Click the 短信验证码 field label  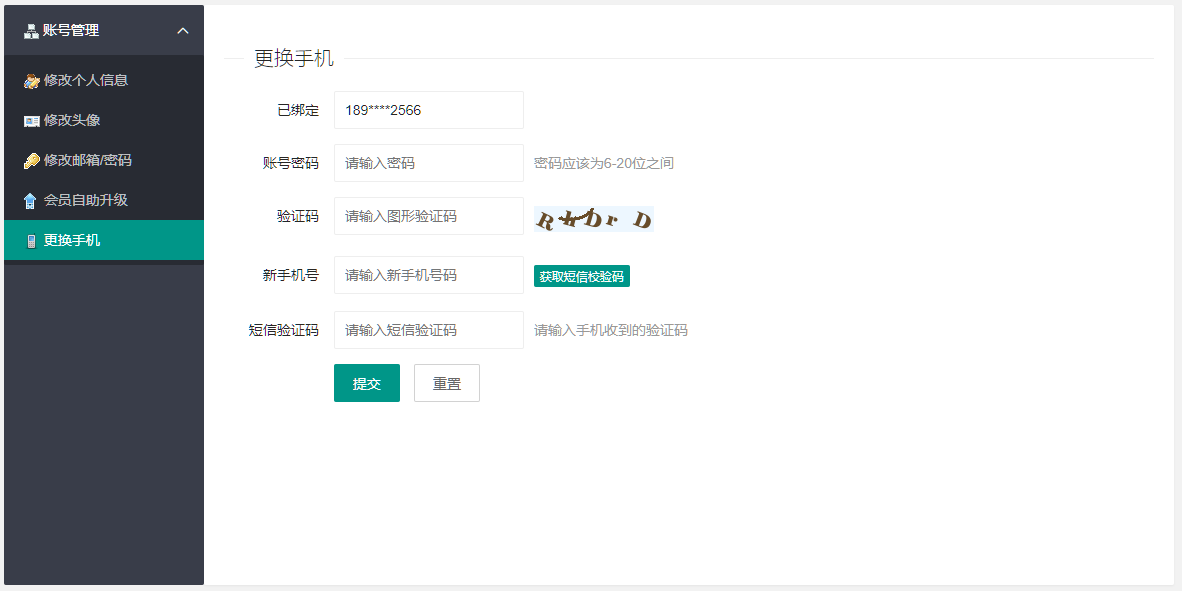(x=284, y=330)
